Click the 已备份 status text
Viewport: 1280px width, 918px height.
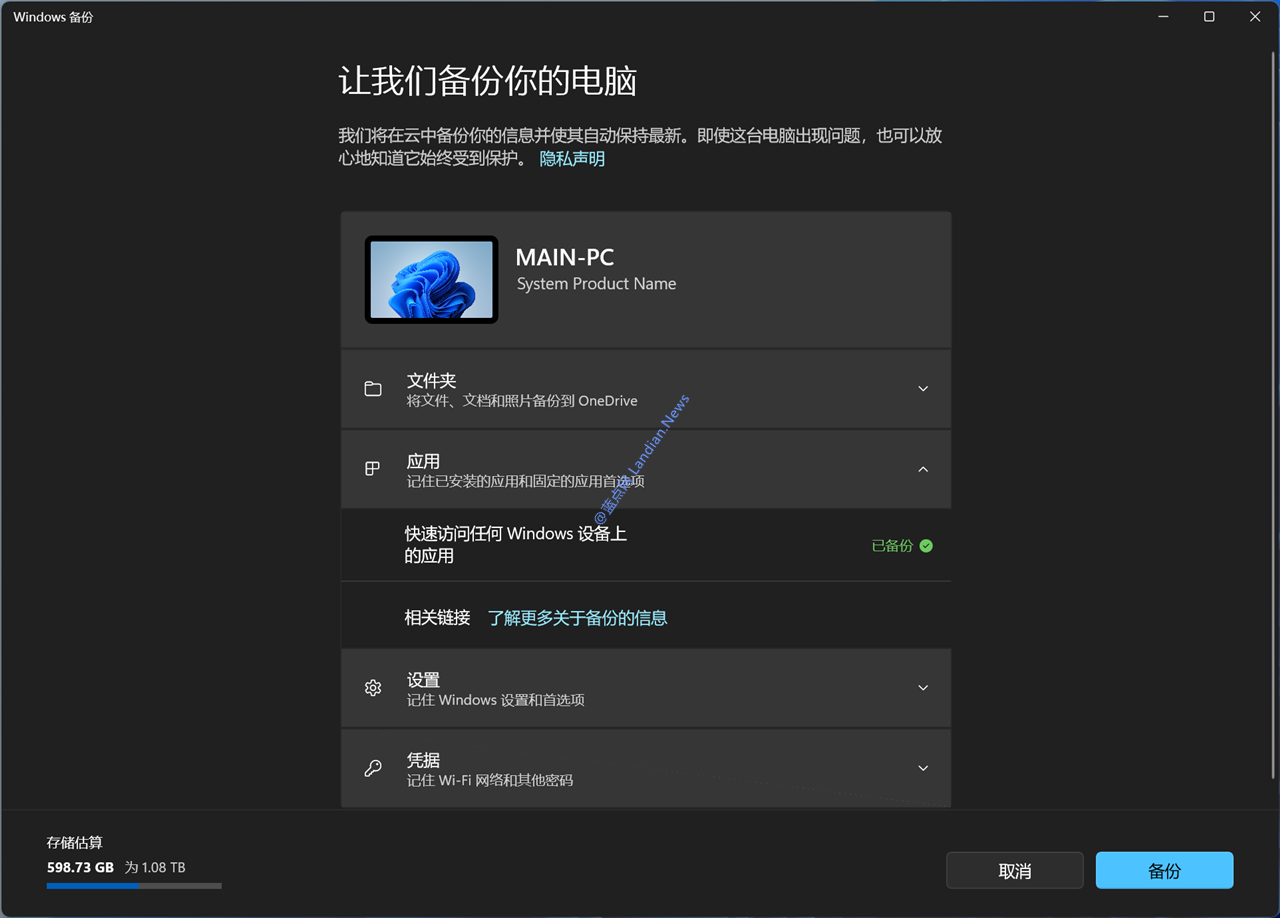892,546
